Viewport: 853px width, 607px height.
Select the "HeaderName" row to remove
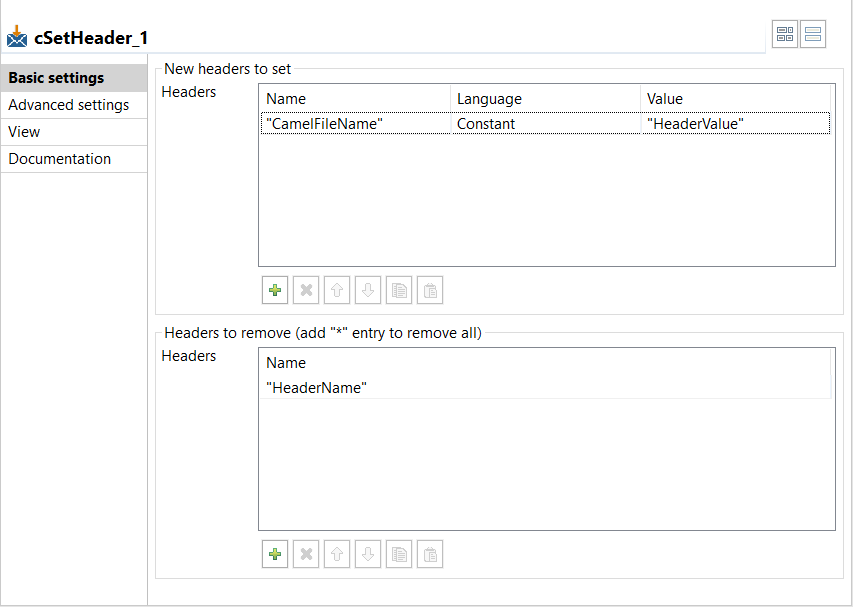316,388
